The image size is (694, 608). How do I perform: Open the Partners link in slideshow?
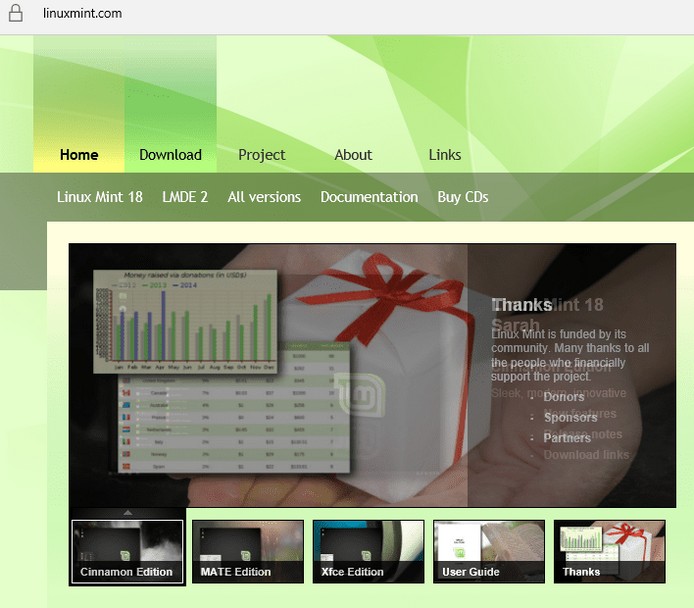[x=567, y=438]
